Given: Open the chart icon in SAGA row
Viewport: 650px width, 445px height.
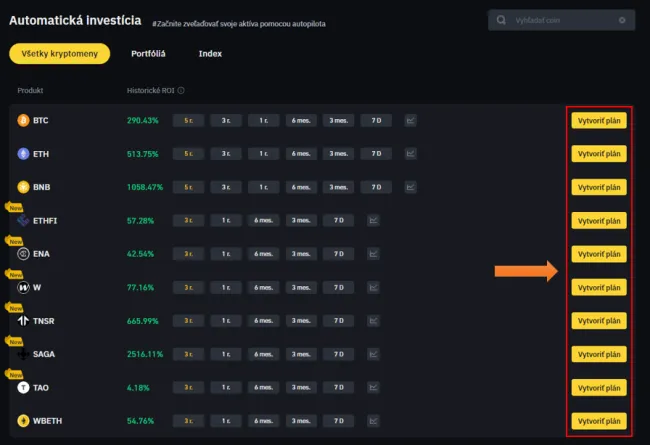Looking at the screenshot, I should [x=373, y=354].
